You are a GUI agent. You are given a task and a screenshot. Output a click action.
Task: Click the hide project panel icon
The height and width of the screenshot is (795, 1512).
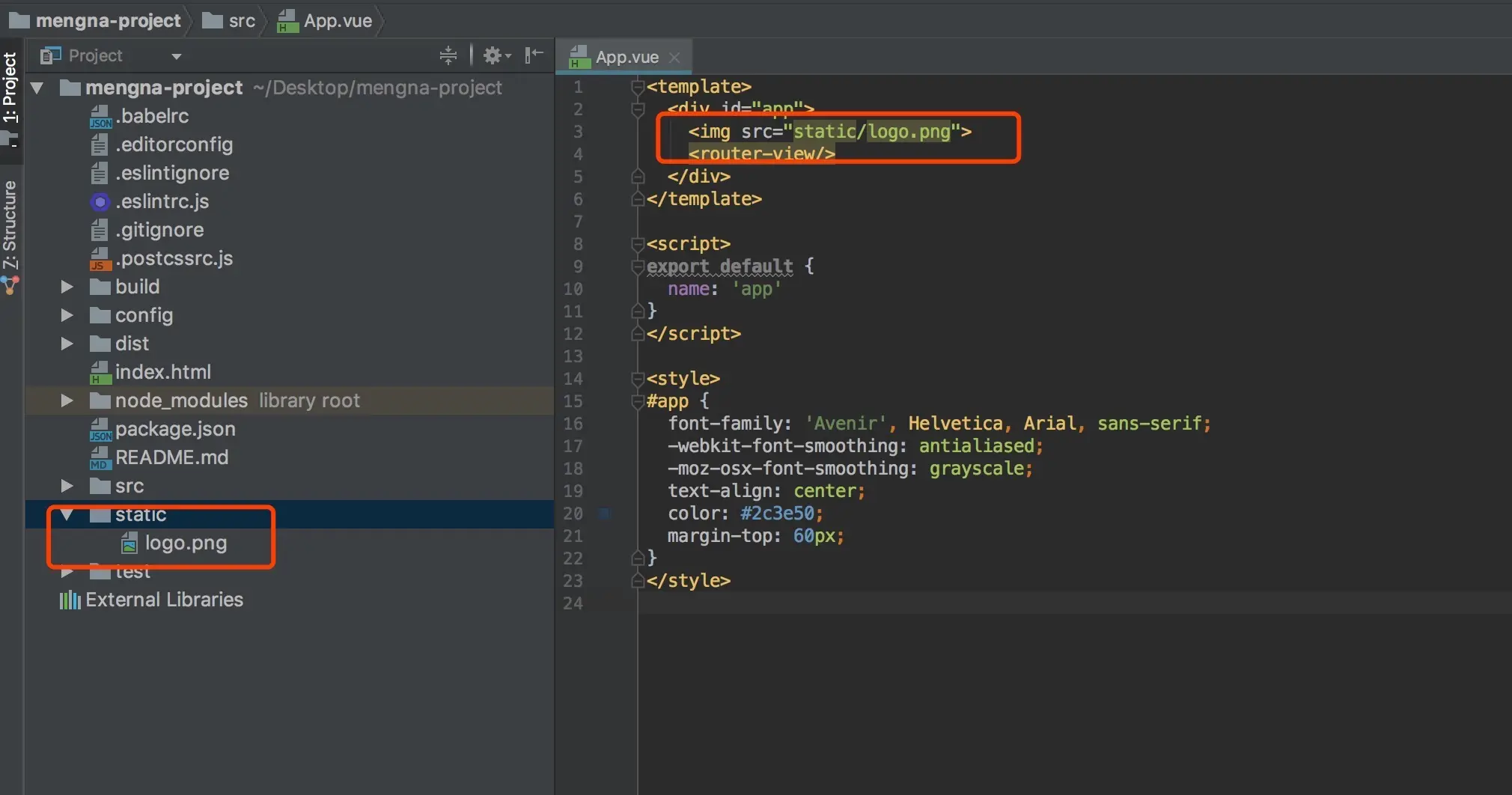(x=534, y=55)
